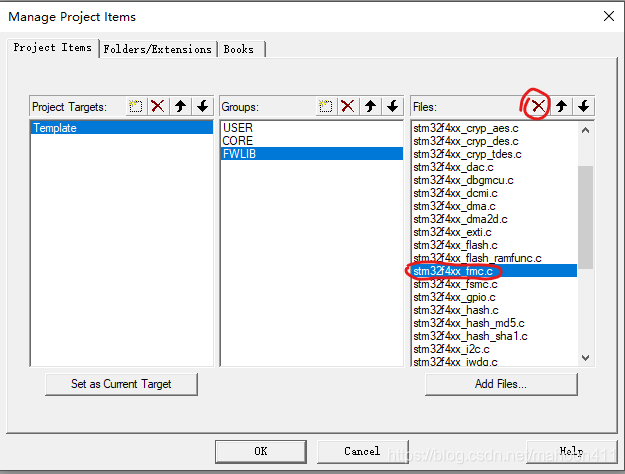Select file stm32f4xx_flash.c

[x=495, y=245]
